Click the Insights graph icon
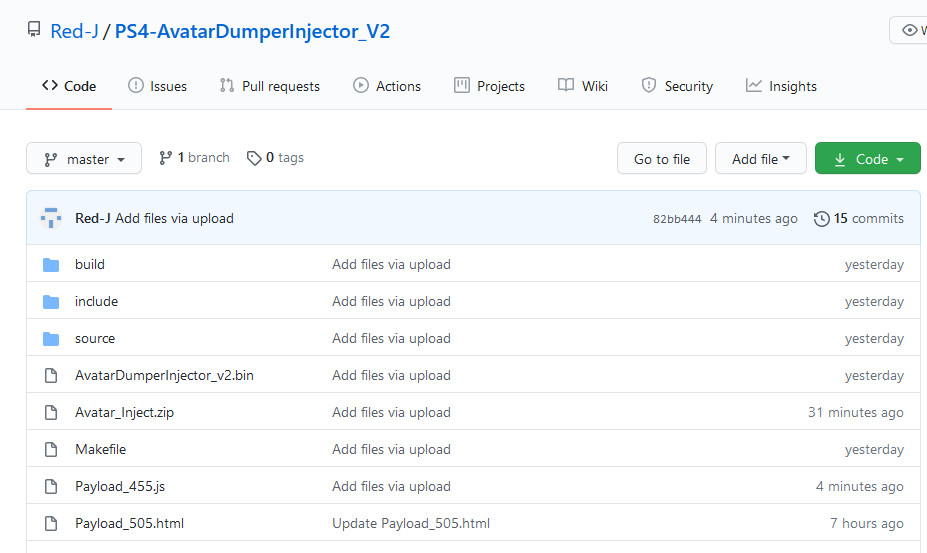The height and width of the screenshot is (553, 927). click(753, 85)
